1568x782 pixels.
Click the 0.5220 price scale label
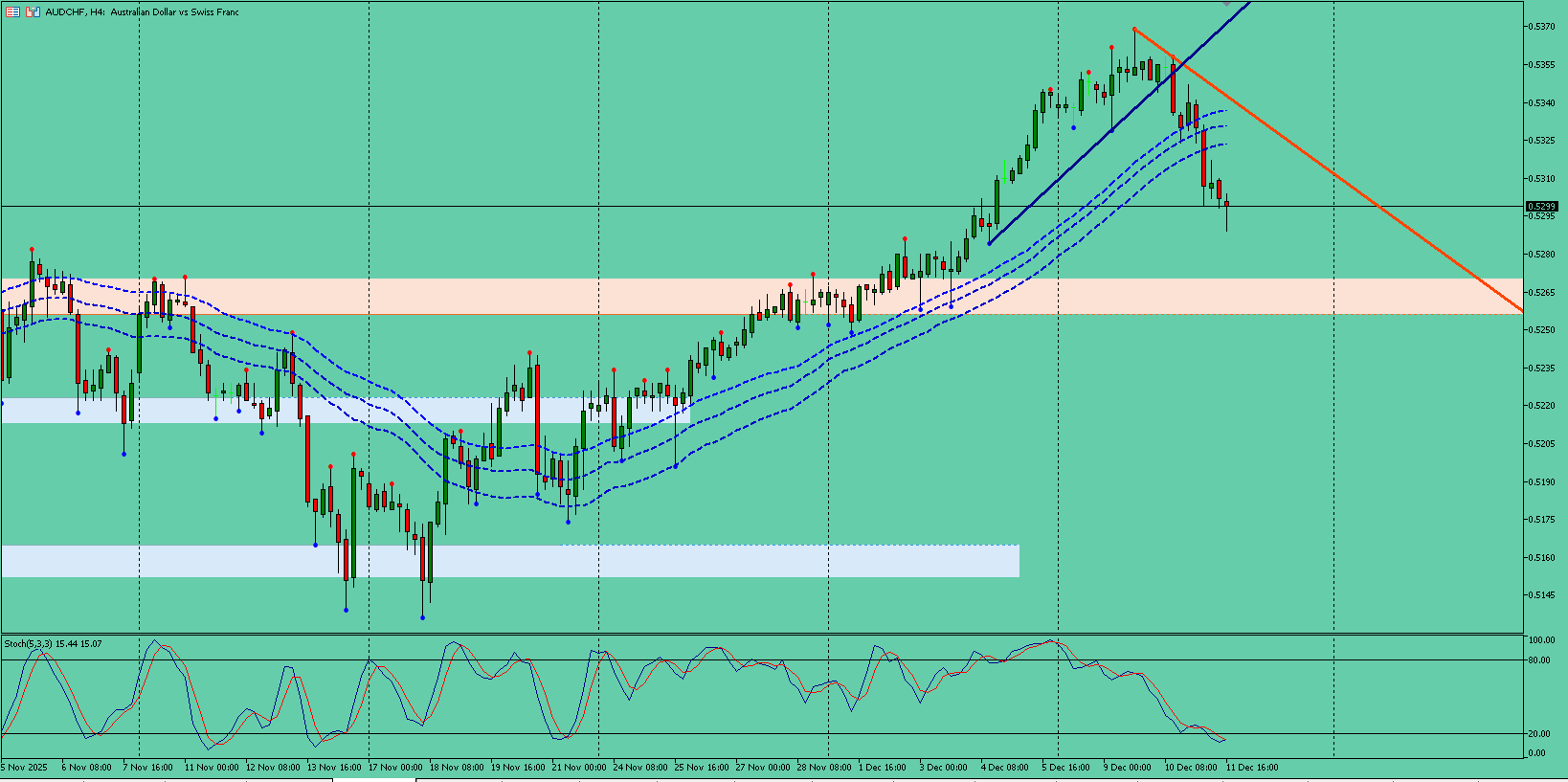tap(1541, 406)
